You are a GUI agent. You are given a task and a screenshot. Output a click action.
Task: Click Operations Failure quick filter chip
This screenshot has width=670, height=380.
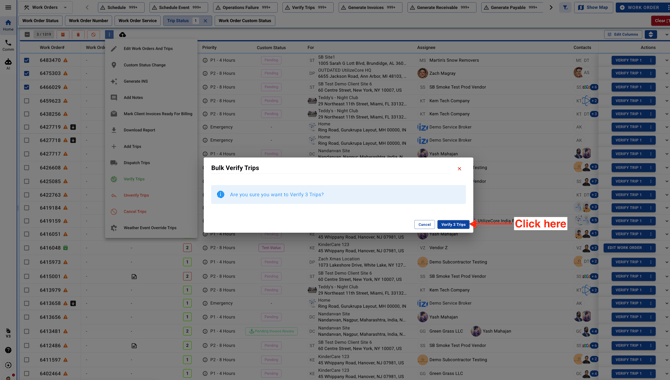tap(245, 7)
